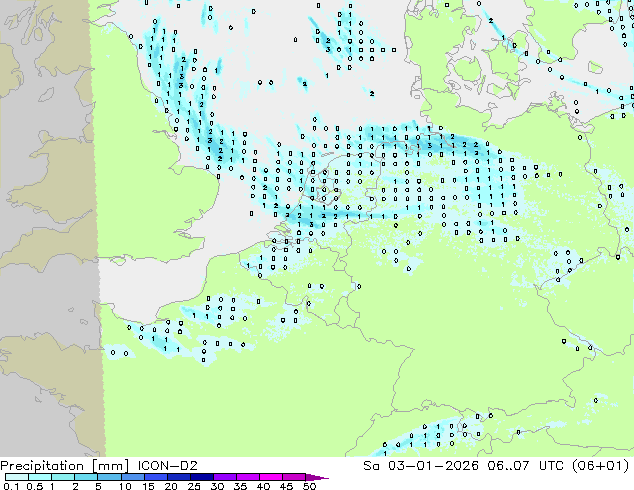Click legend scale label '15'
This screenshot has height=490, width=634.
tap(148, 486)
